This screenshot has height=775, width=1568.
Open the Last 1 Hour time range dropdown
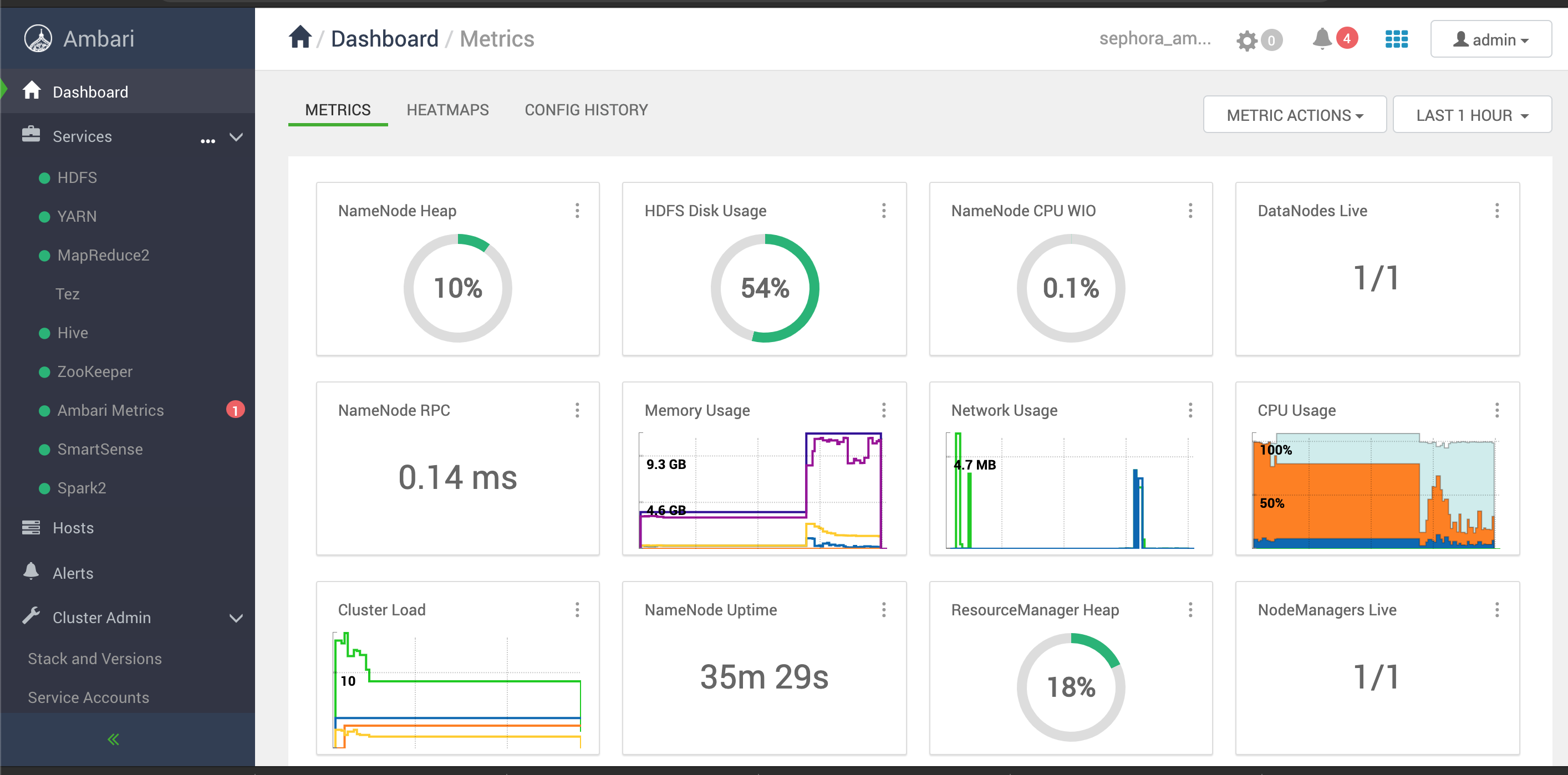pyautogui.click(x=1472, y=114)
